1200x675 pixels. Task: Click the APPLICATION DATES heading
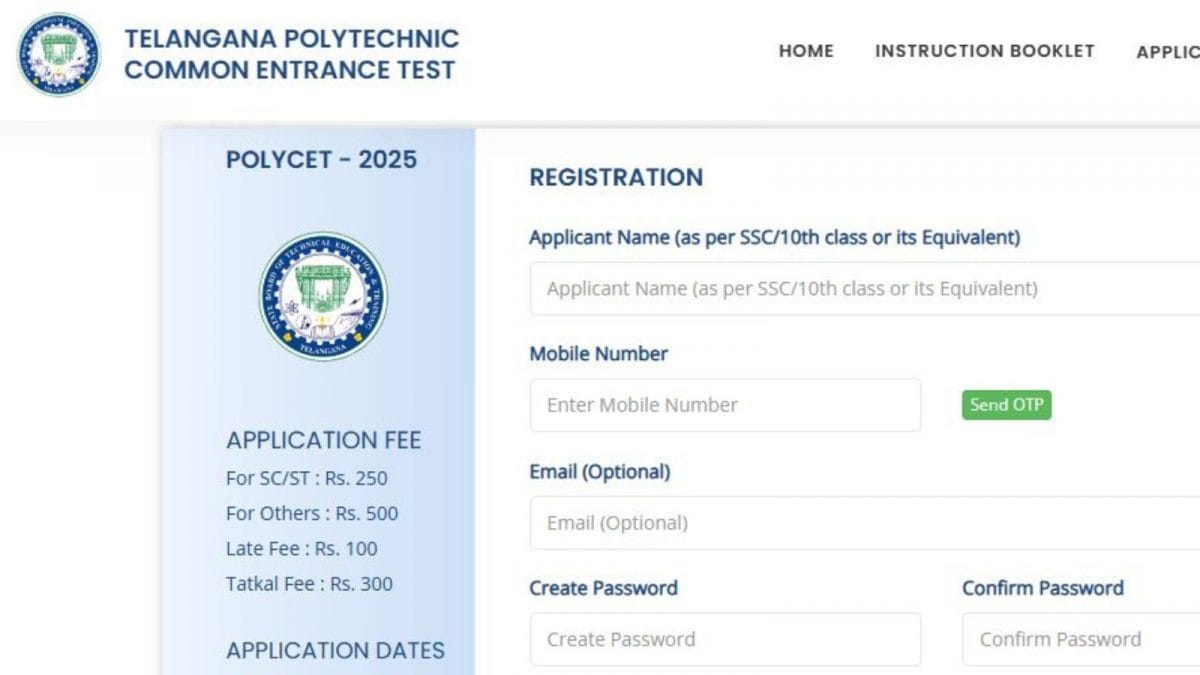tap(335, 651)
